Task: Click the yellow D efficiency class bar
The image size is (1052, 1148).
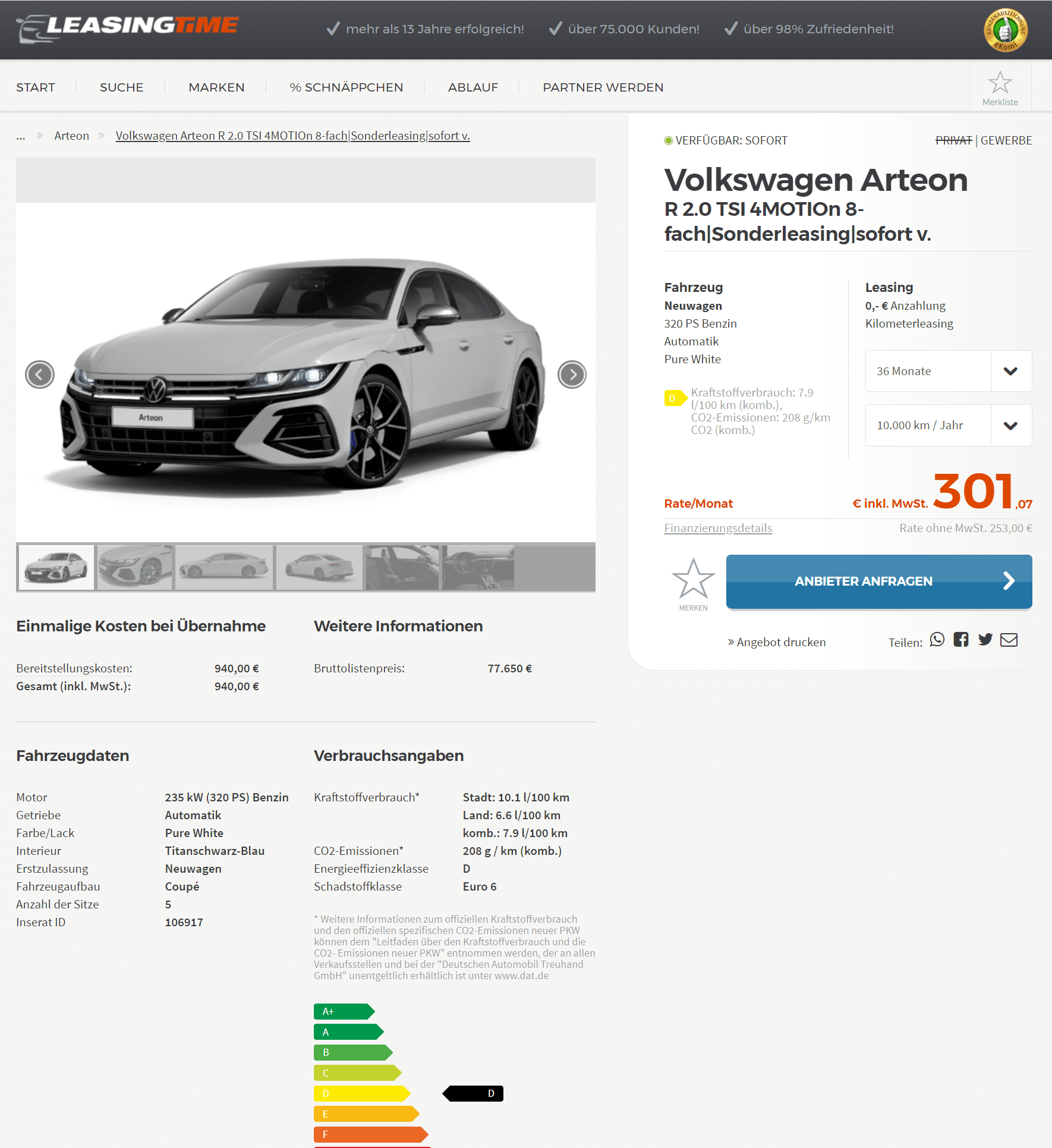Action: 362,1093
